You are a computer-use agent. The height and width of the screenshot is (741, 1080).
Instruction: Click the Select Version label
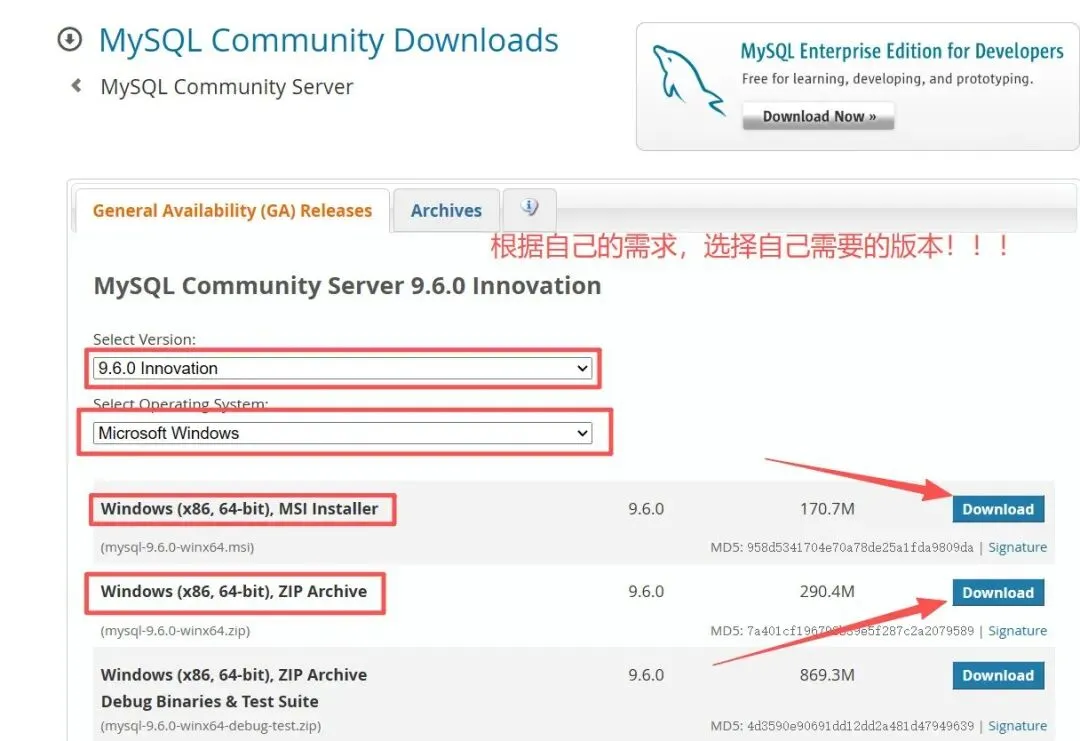(145, 340)
